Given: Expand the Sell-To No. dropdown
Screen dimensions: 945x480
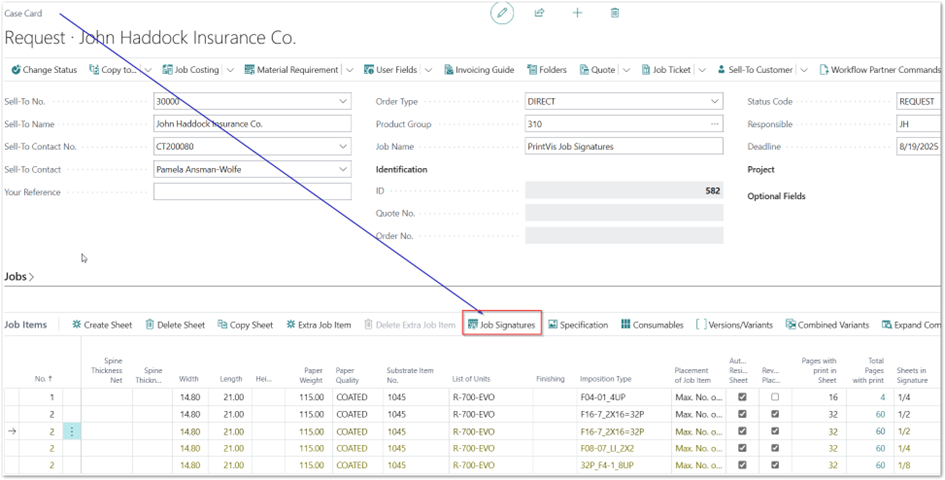Looking at the screenshot, I should click(344, 101).
